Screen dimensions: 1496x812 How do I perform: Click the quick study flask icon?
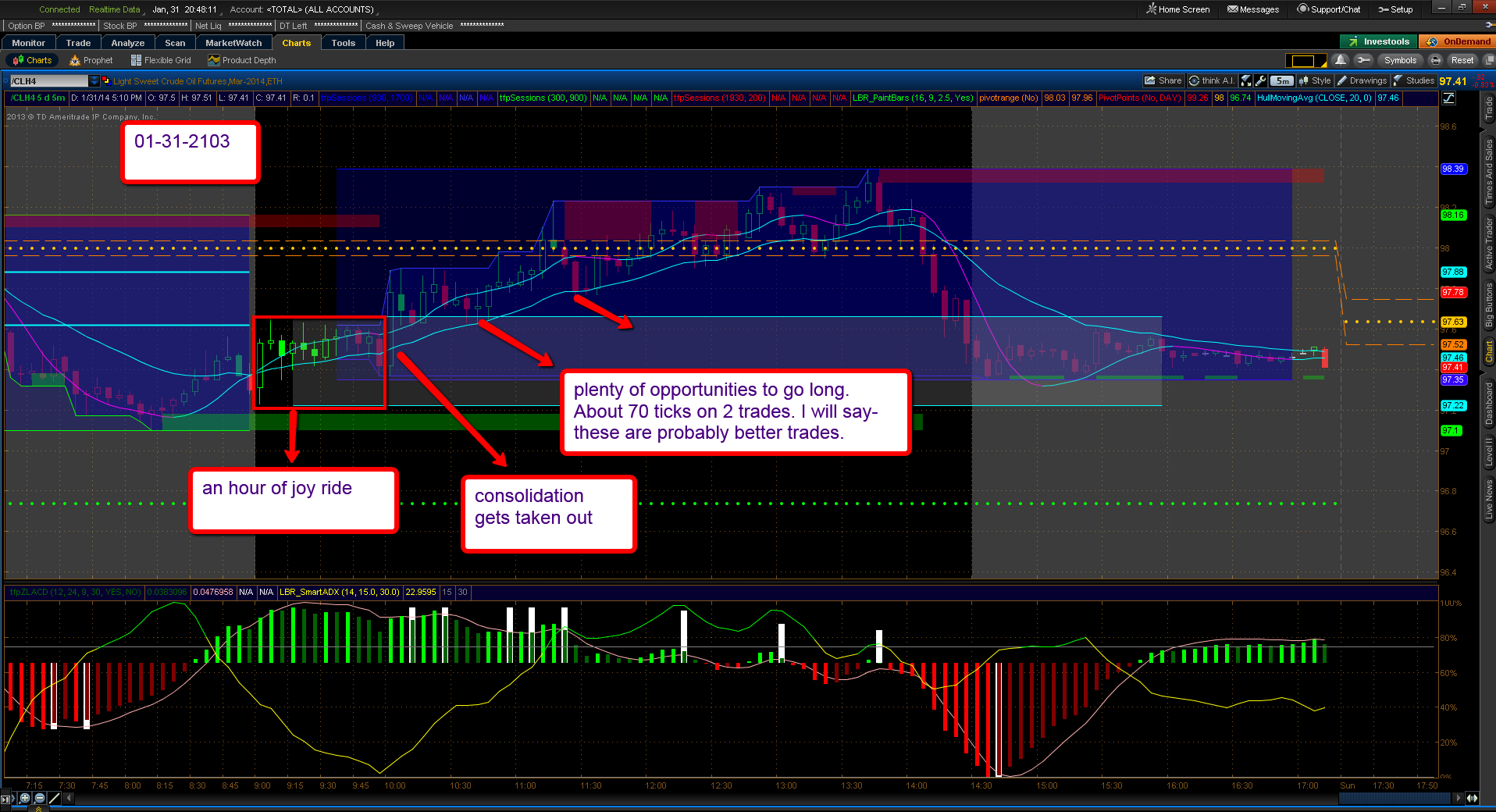coord(1246,80)
